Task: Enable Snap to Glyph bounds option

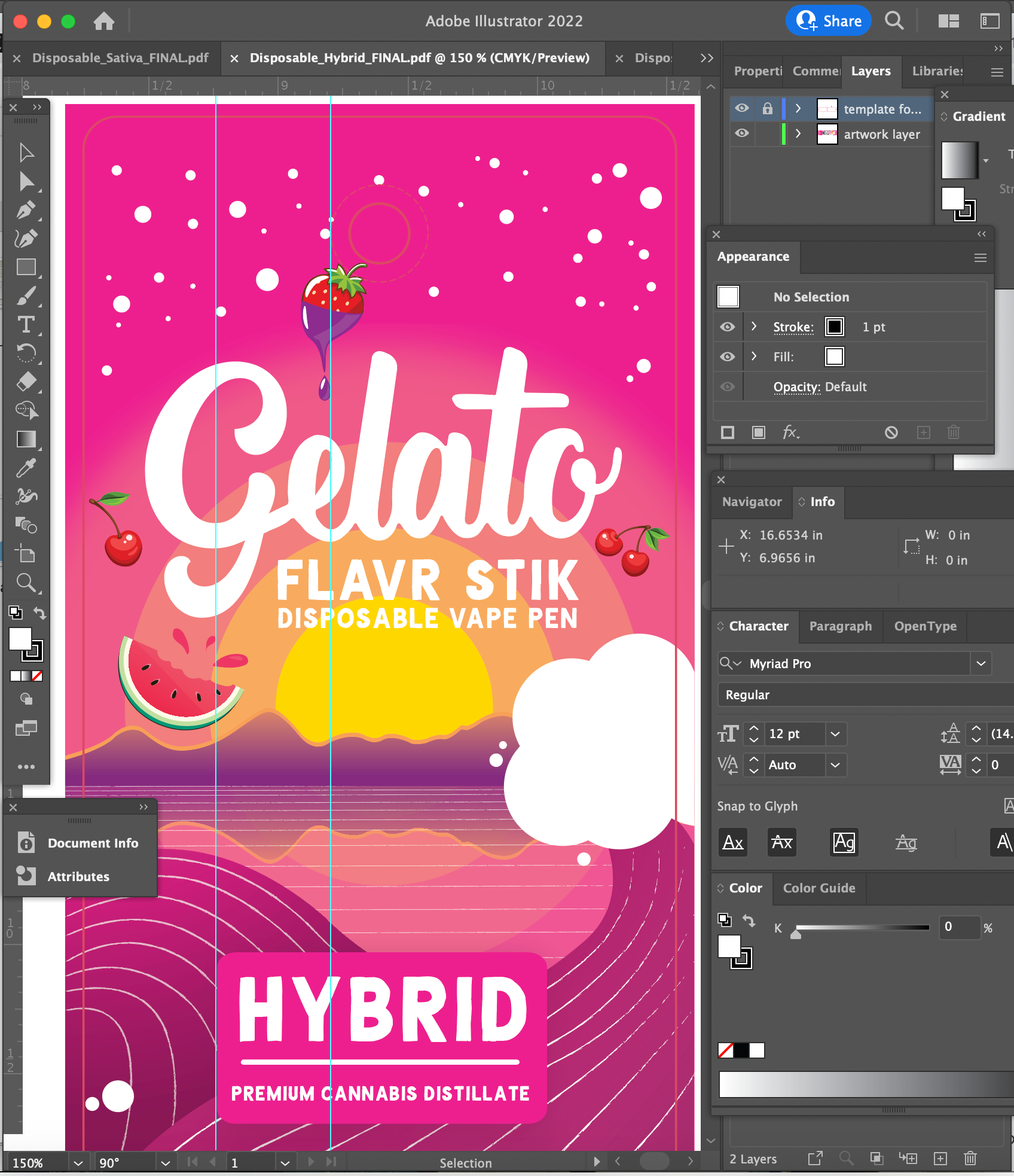Action: [844, 842]
